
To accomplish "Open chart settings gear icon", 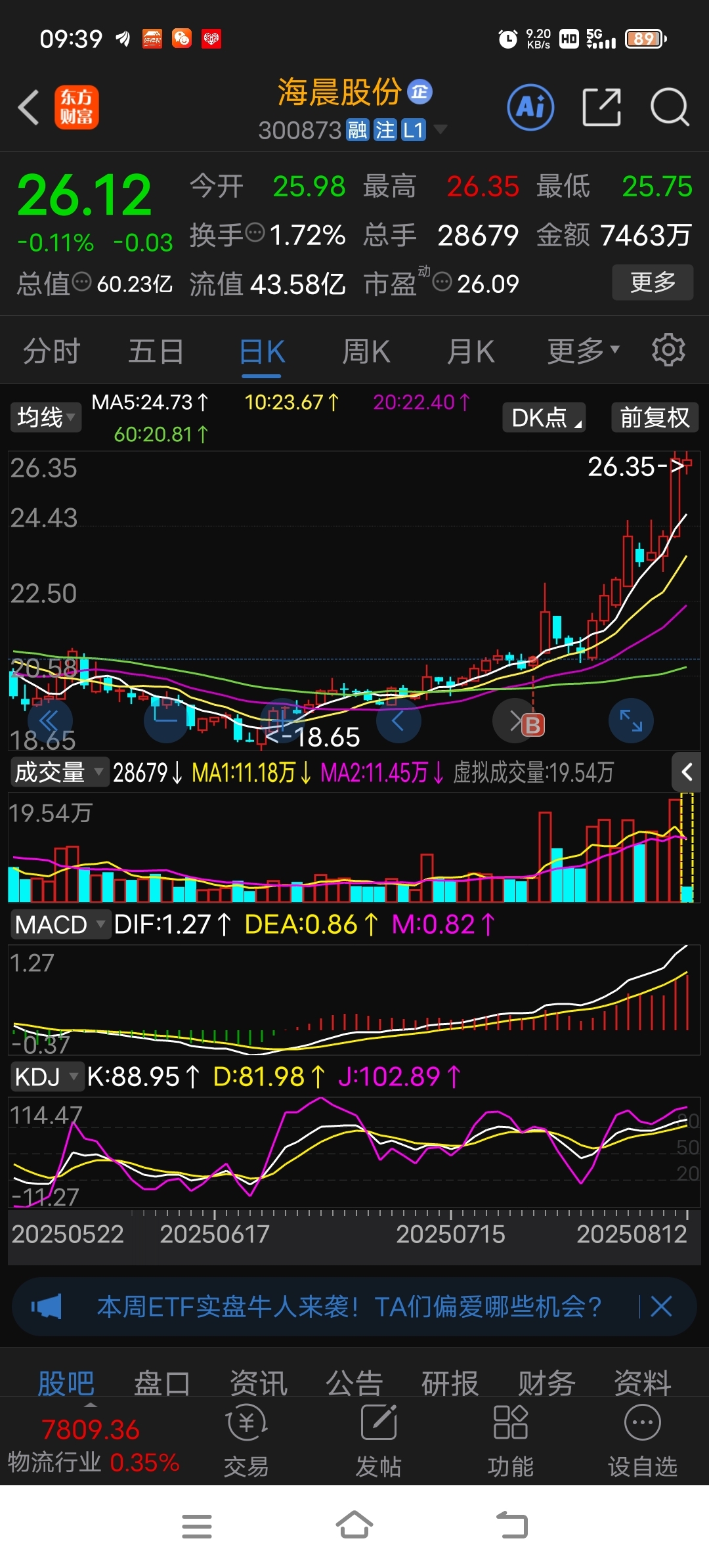I will tap(668, 350).
